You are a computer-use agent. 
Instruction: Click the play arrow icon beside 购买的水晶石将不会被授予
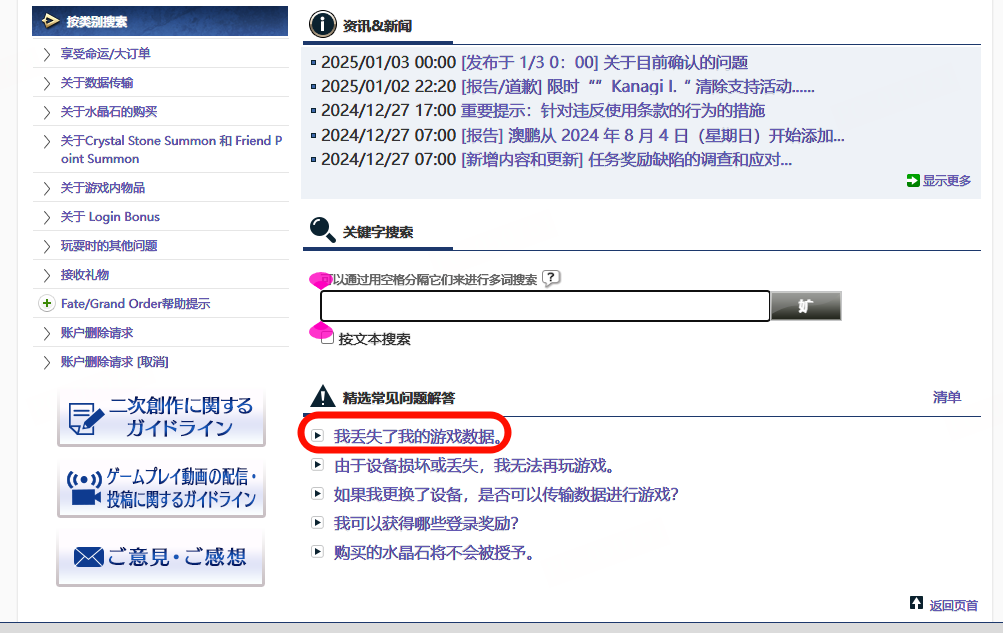point(317,551)
